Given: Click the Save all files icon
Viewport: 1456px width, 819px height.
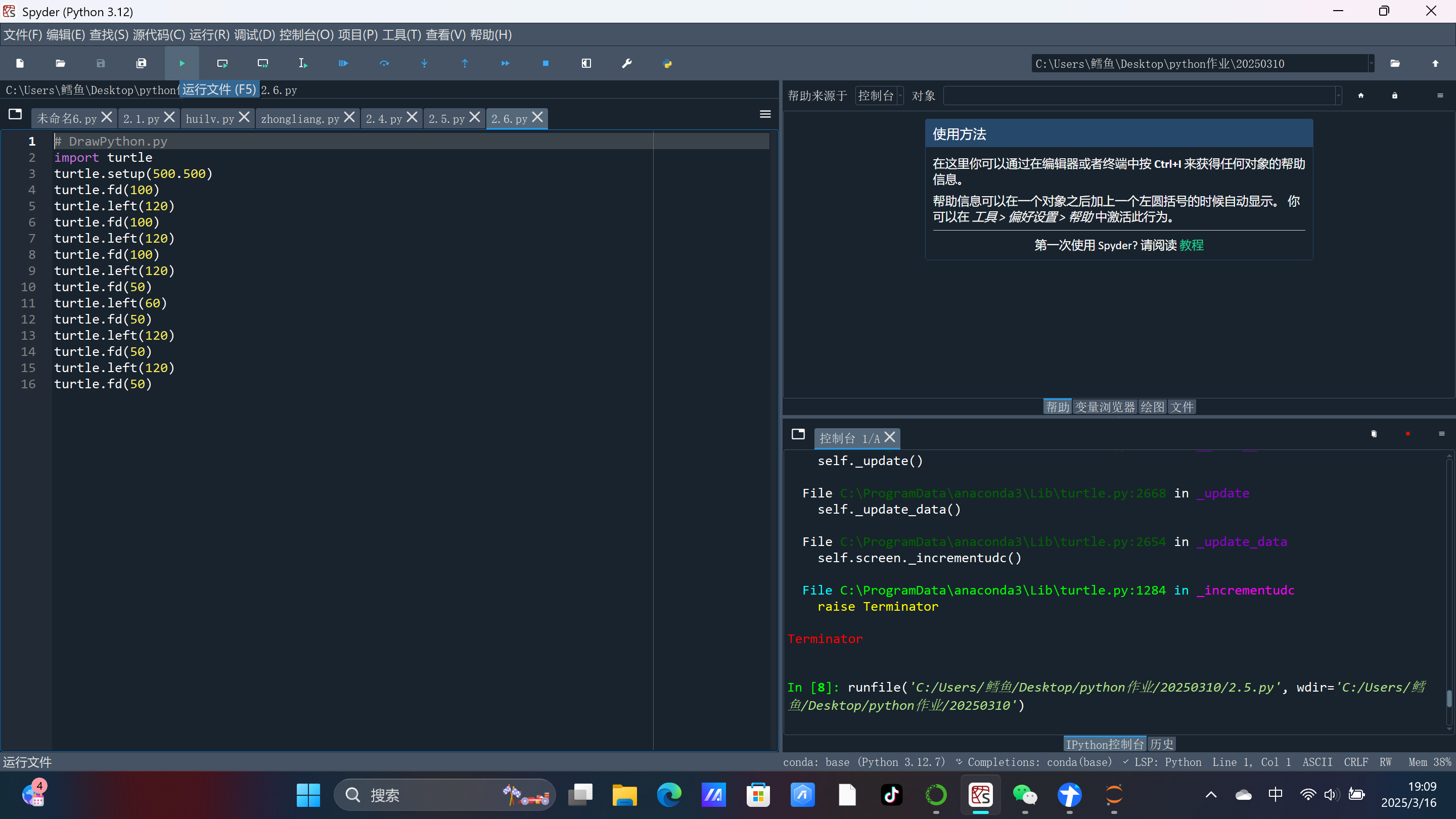Looking at the screenshot, I should point(142,63).
